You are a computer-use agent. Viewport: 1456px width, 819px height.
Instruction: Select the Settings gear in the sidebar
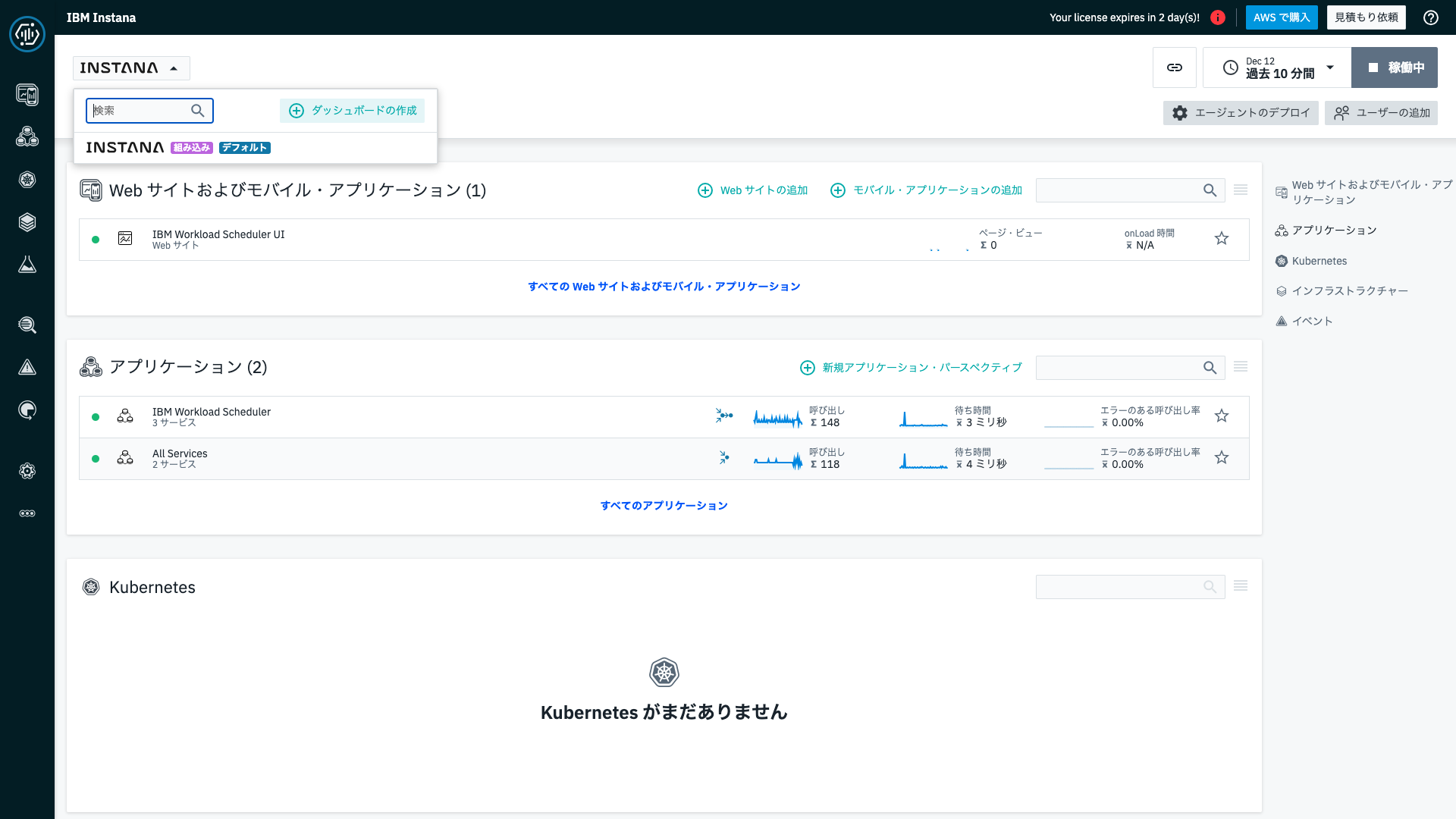point(27,471)
